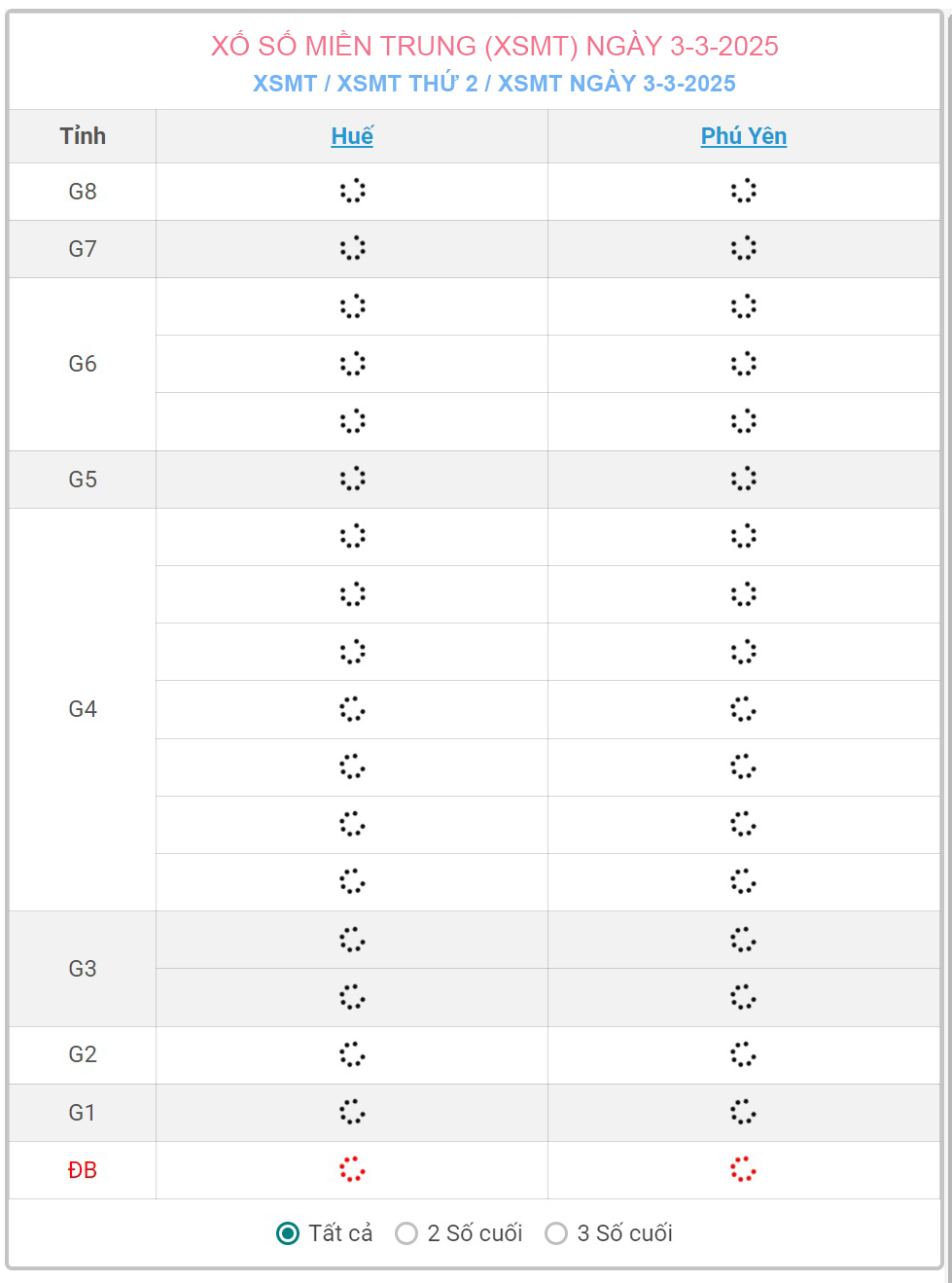
Task: Click the Tỉnh column header
Action: point(83,136)
